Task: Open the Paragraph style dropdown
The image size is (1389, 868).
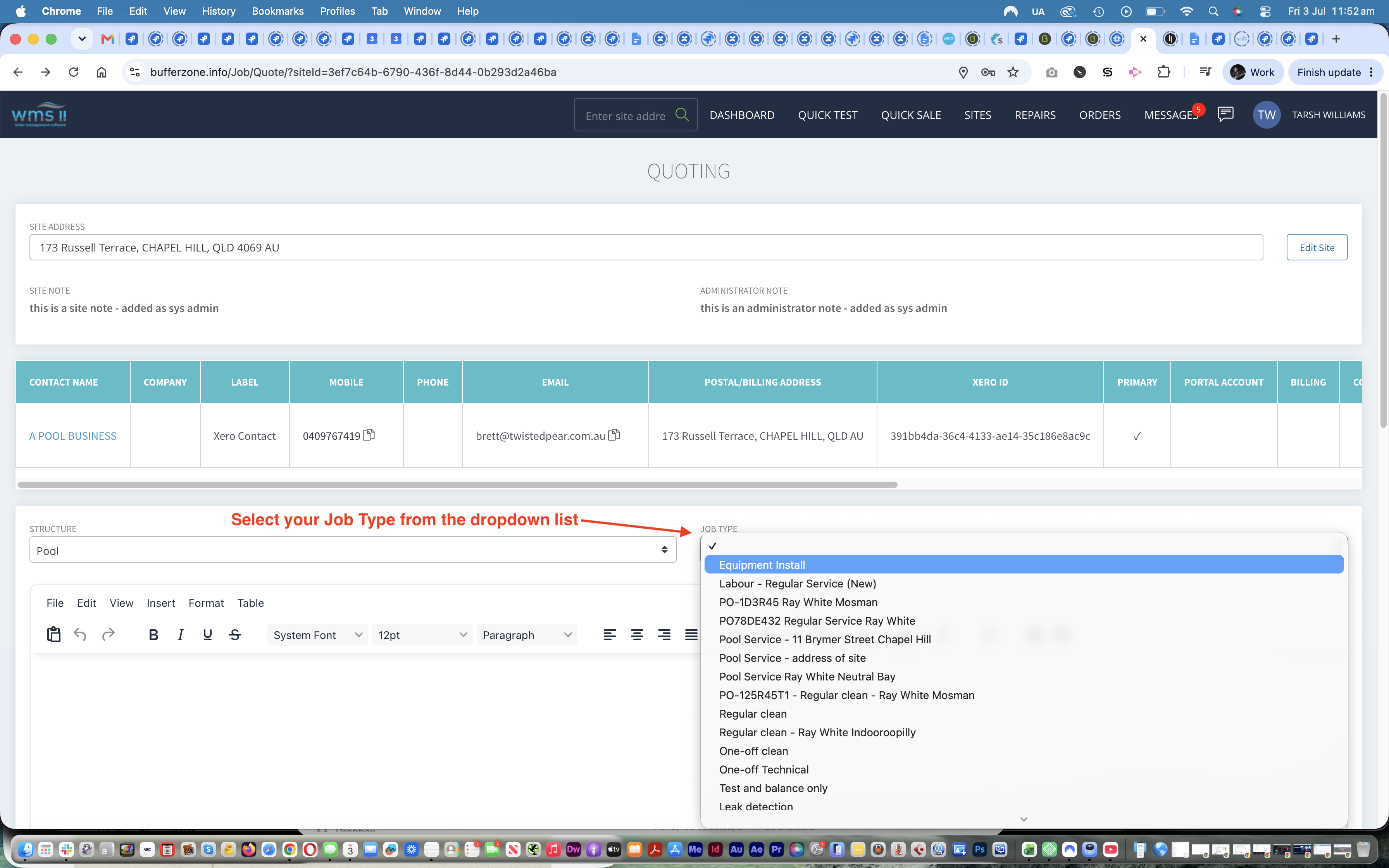Action: coord(527,635)
